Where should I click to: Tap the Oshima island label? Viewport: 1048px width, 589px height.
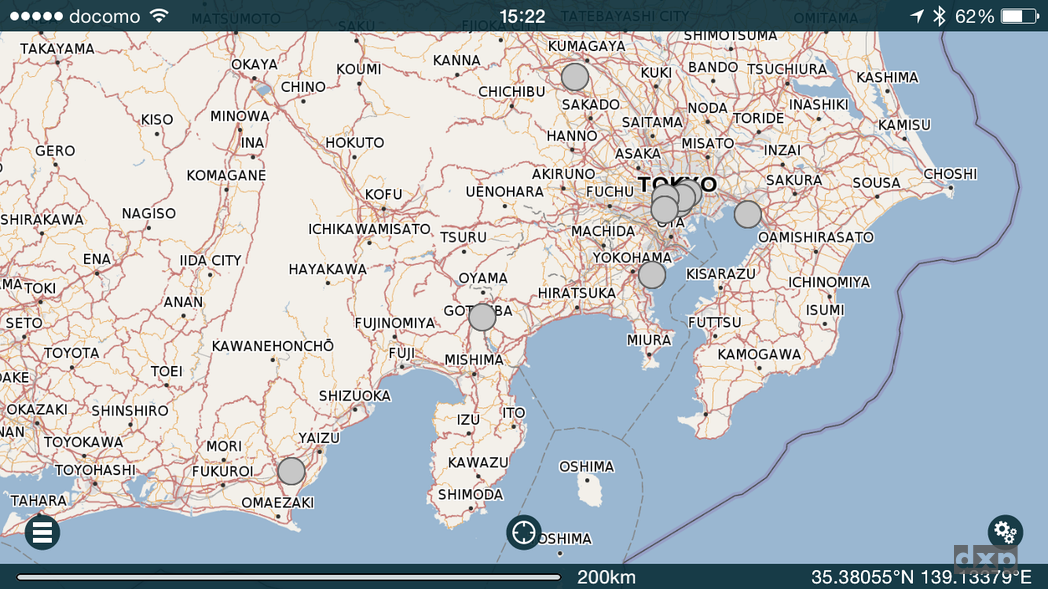coord(586,467)
